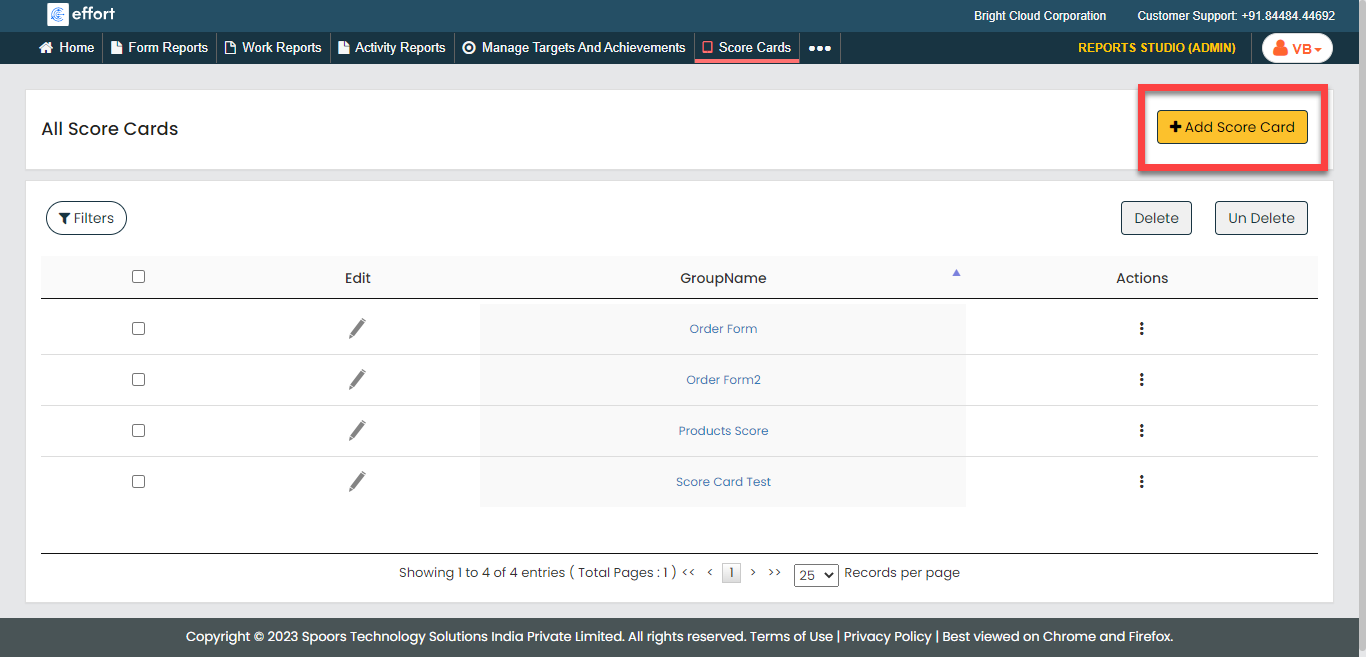This screenshot has height=657, width=1366.
Task: Sort by GroupName using the arrow
Action: click(956, 272)
